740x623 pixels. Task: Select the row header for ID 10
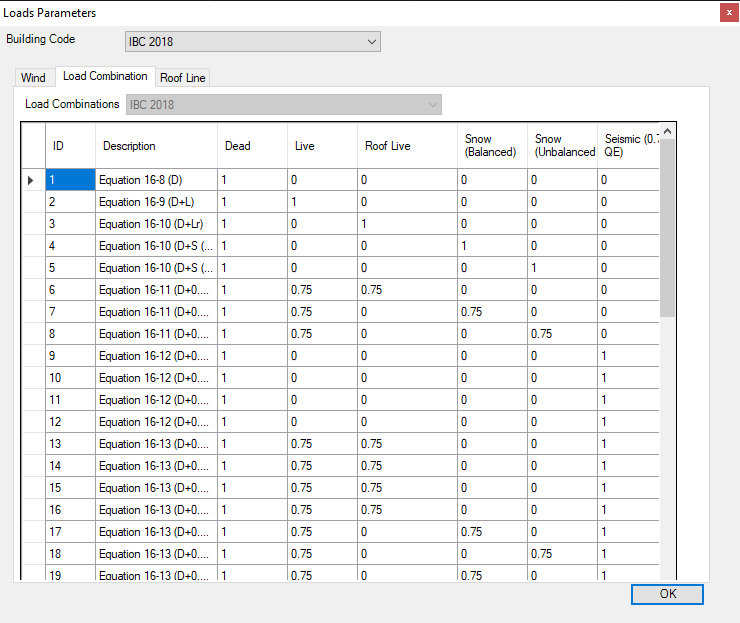[x=31, y=378]
